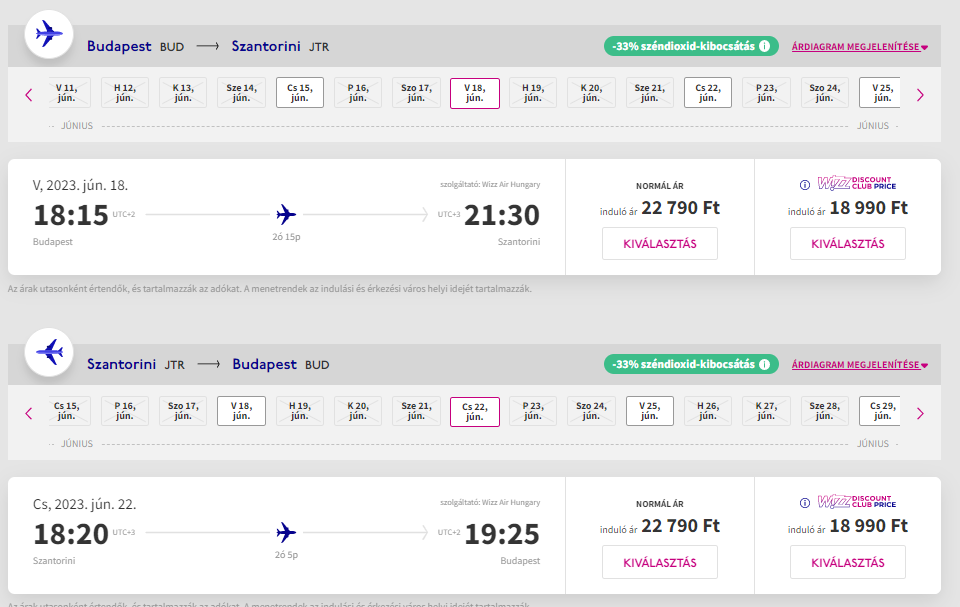
Task: Select return date V 25, jún.
Action: coord(650,411)
